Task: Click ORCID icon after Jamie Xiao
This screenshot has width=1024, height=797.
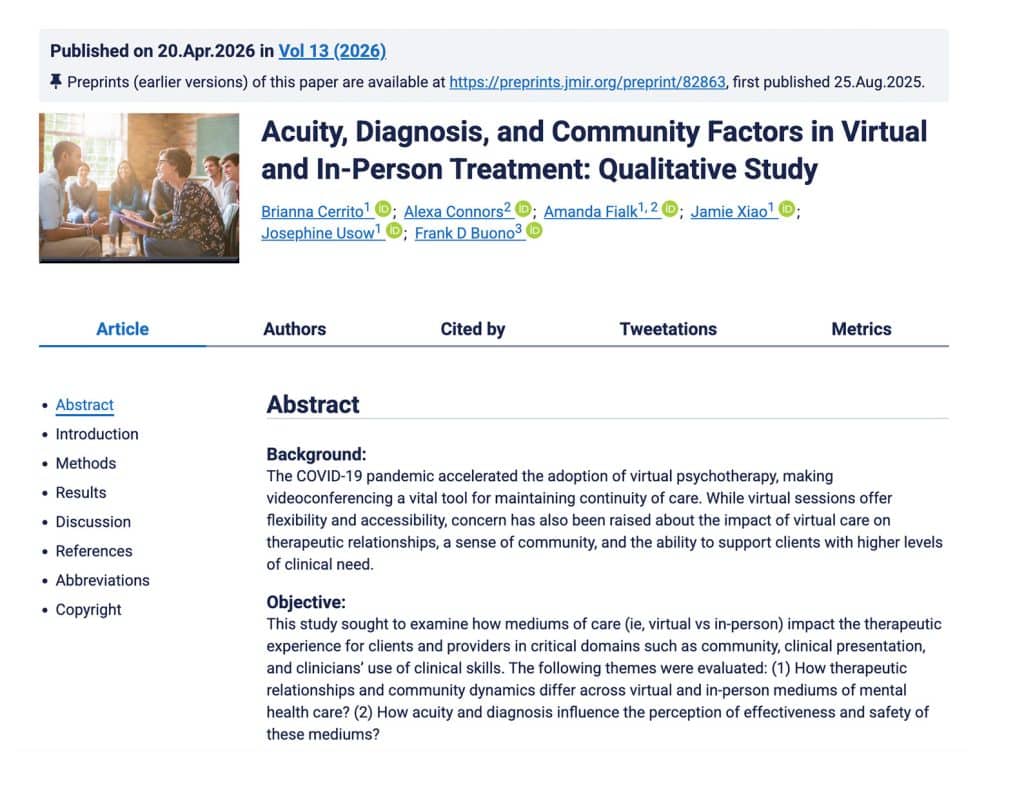Action: pos(787,209)
